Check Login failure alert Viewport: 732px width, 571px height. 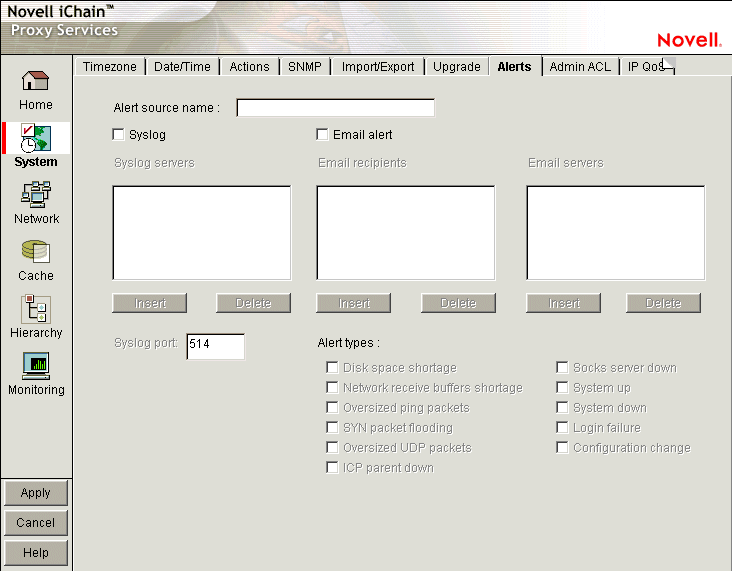pyautogui.click(x=562, y=427)
